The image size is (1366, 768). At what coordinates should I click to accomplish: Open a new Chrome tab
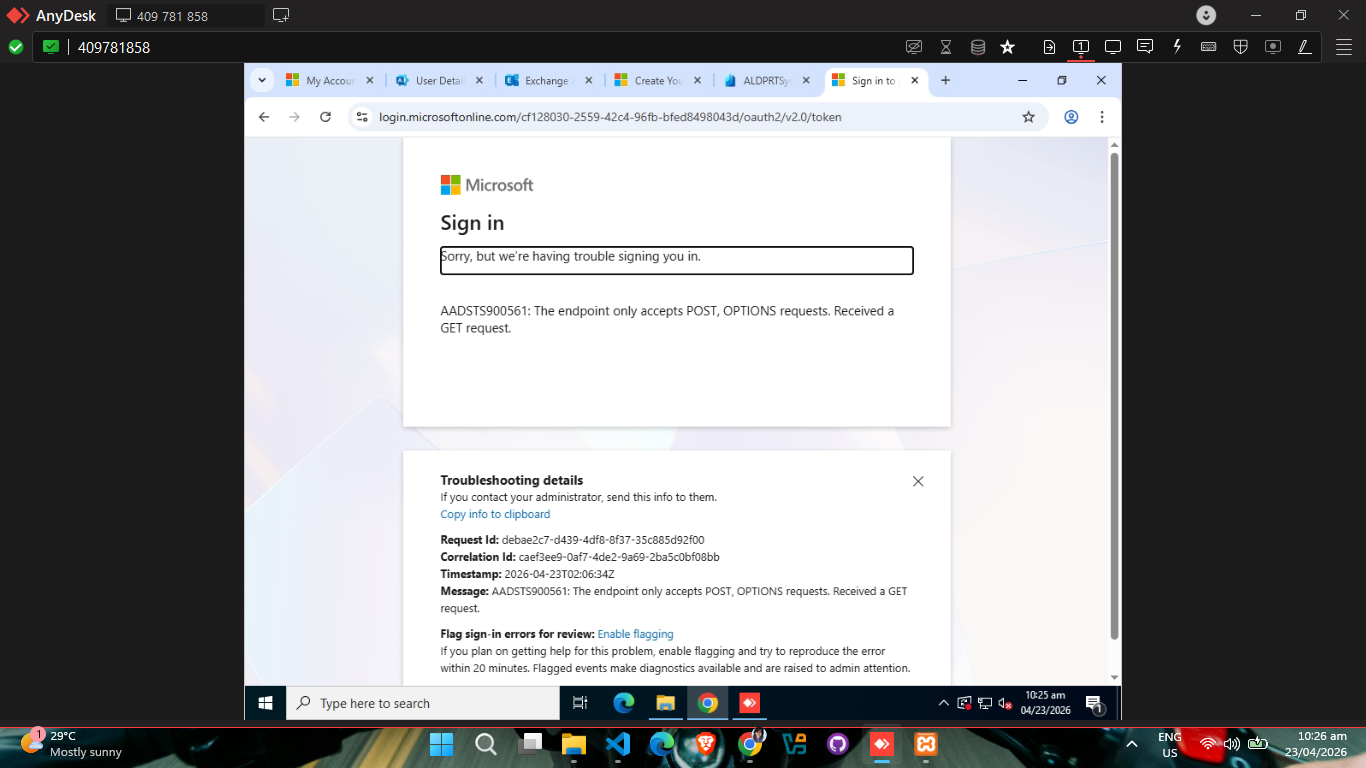[945, 81]
